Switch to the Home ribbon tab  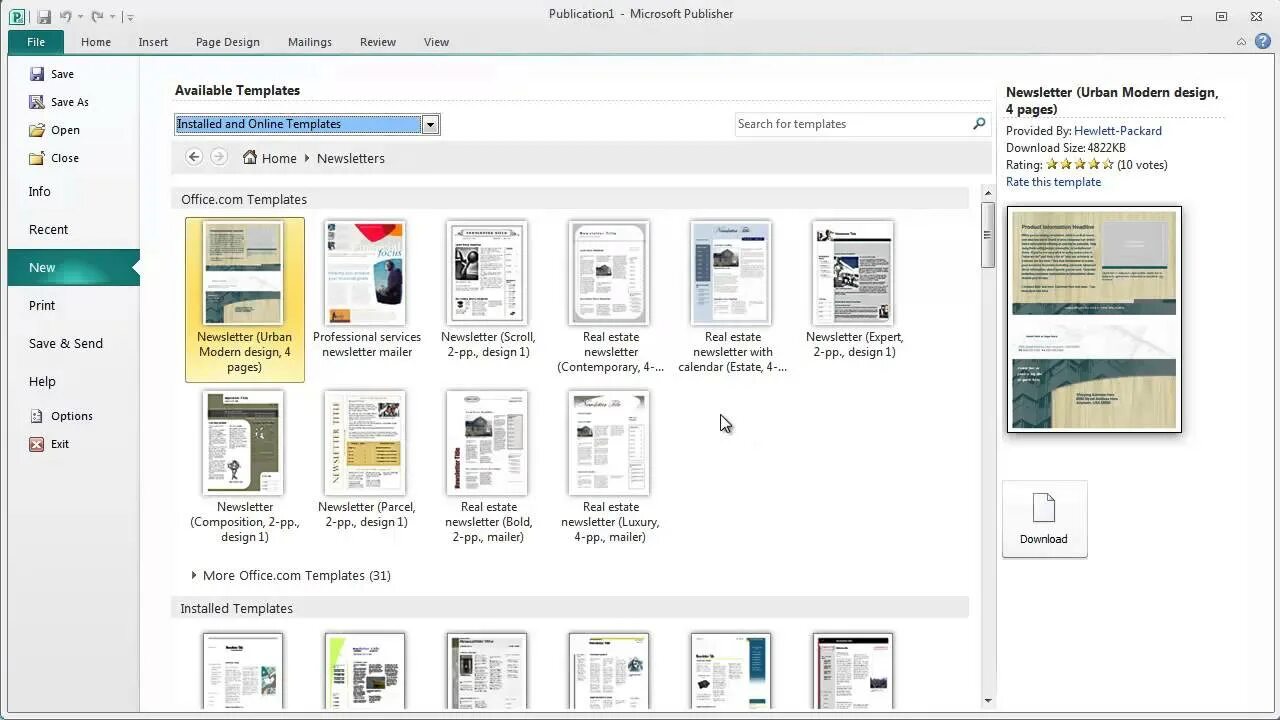click(x=96, y=42)
